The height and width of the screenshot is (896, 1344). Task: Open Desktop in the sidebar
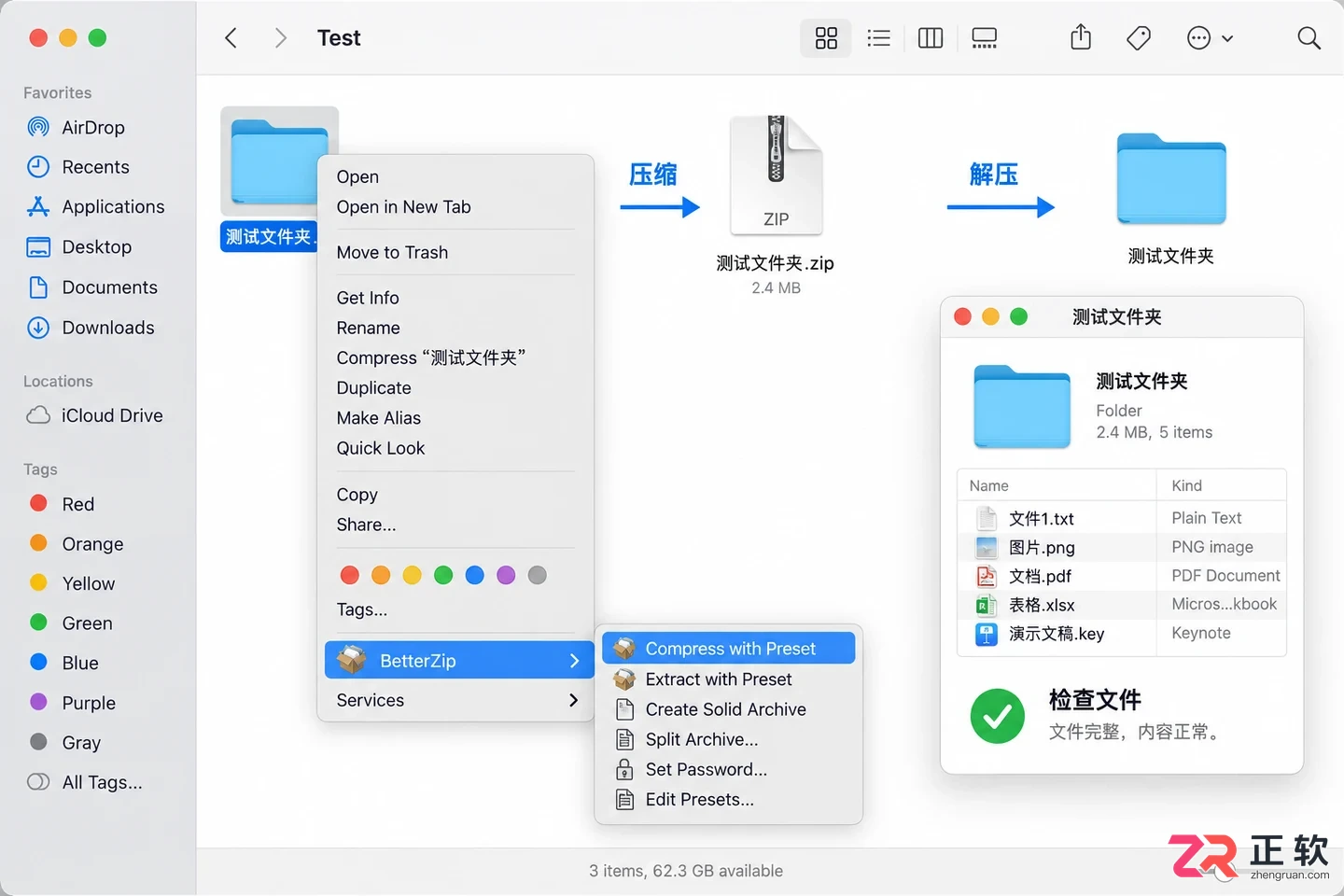pyautogui.click(x=98, y=247)
